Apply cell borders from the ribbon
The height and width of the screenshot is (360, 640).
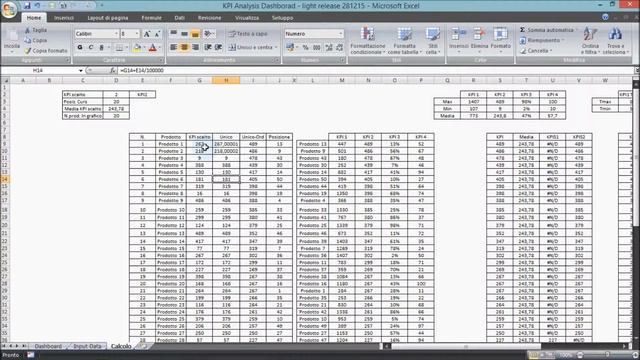pos(119,48)
